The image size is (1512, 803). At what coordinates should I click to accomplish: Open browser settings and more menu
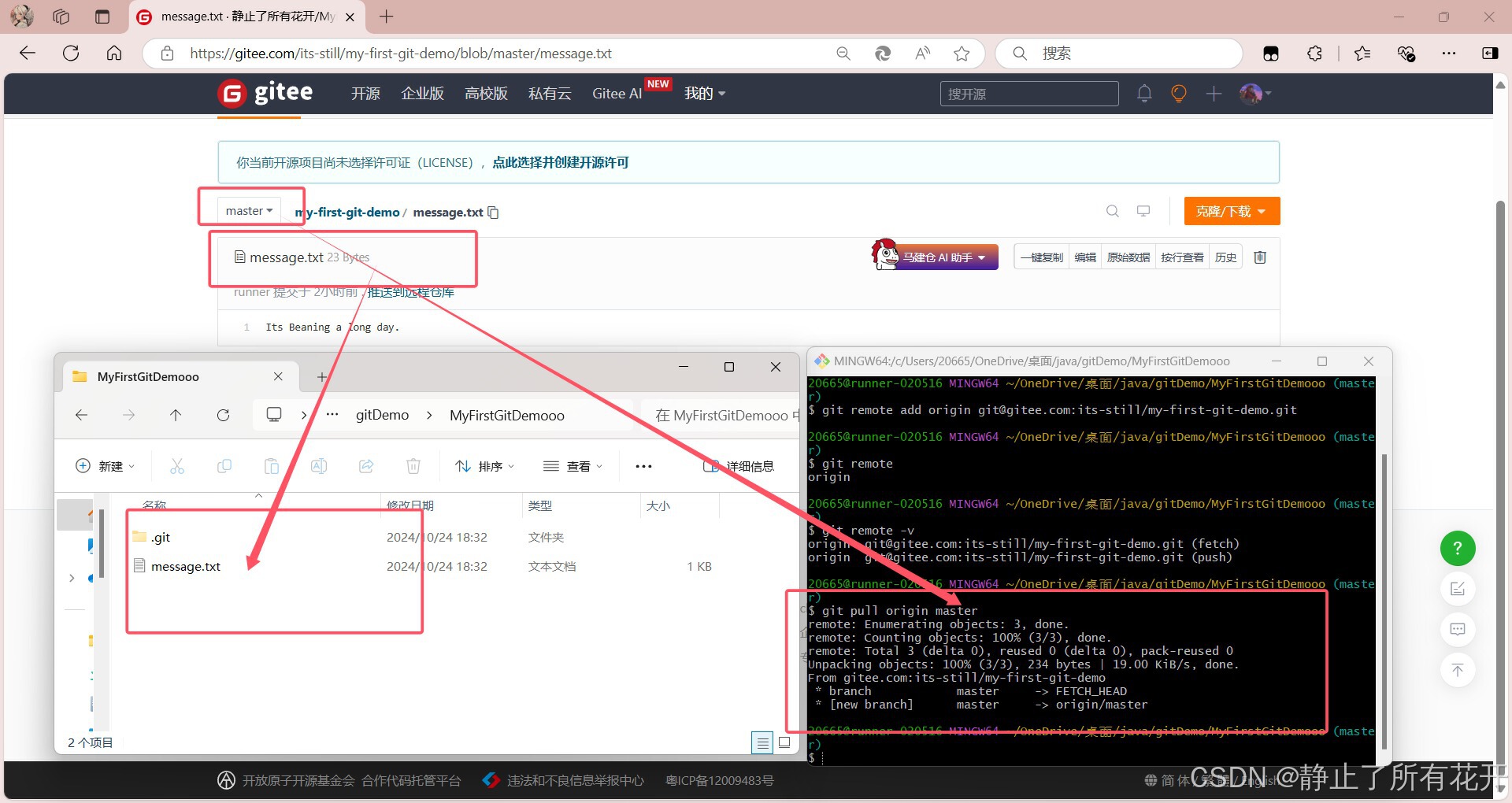(1449, 53)
